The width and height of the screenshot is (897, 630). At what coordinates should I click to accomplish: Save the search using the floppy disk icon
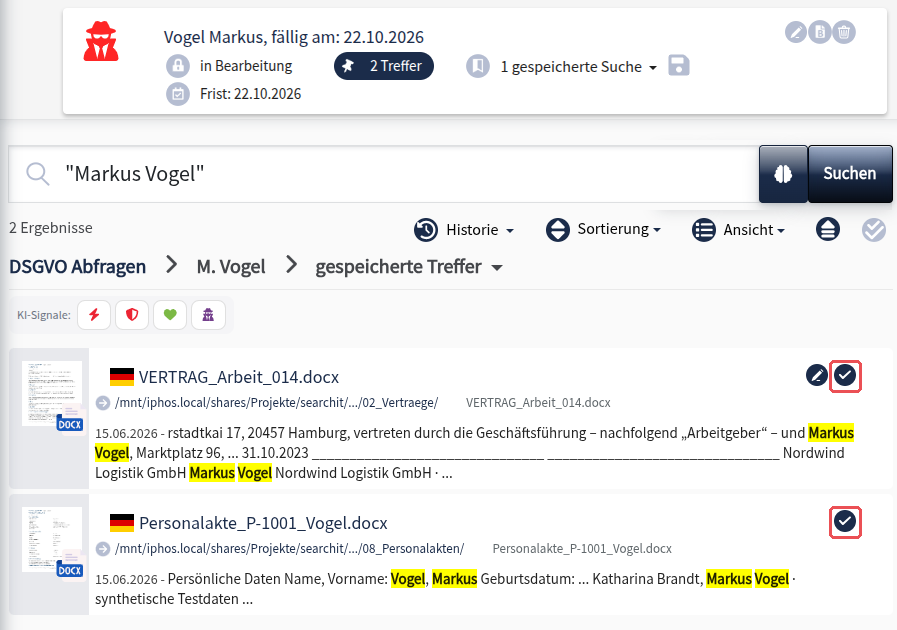point(678,65)
